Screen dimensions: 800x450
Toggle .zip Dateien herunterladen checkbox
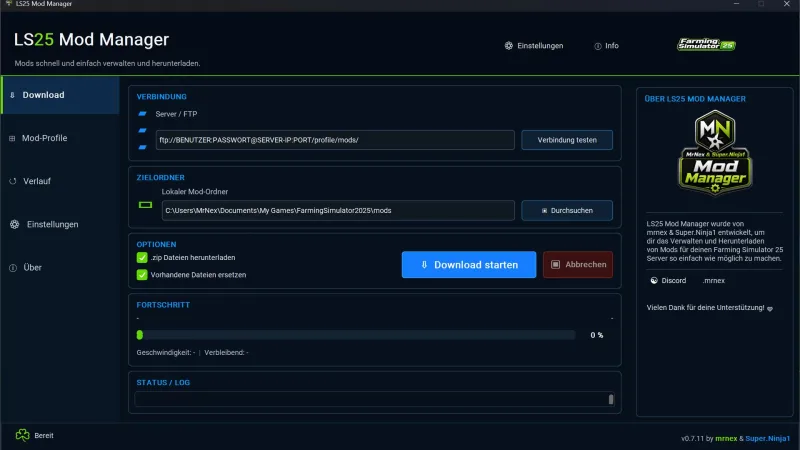click(142, 258)
